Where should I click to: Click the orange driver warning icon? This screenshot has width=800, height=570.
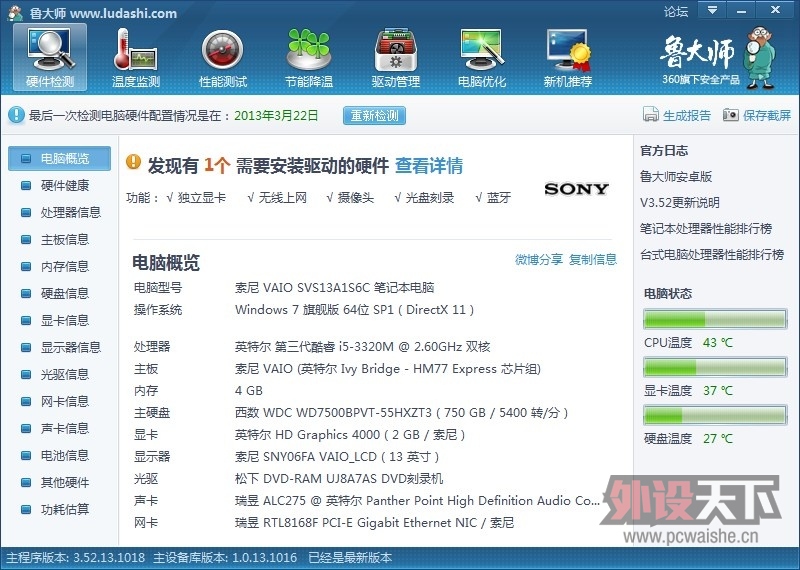[x=133, y=162]
